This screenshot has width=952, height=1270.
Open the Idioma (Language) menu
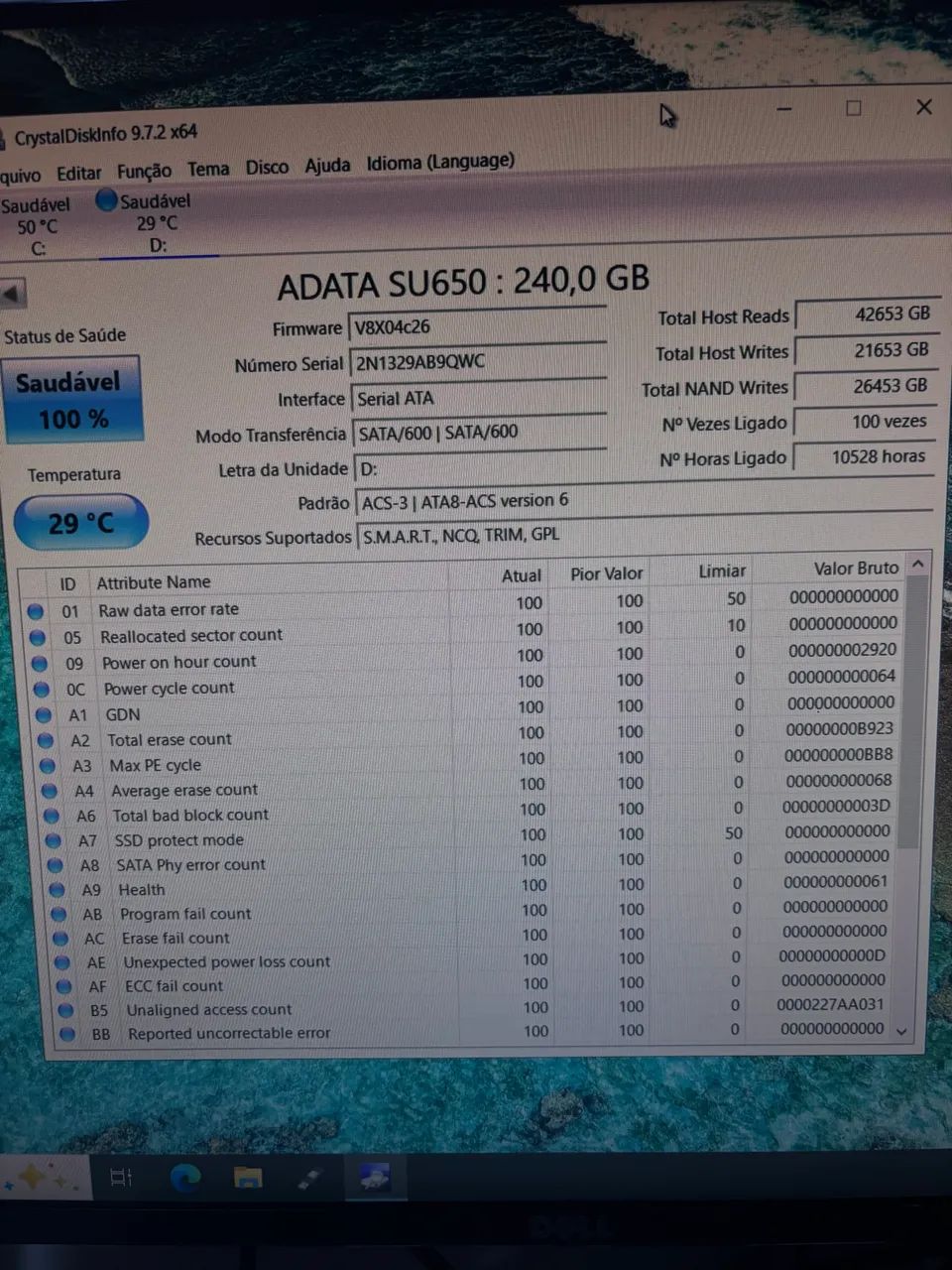(x=440, y=162)
